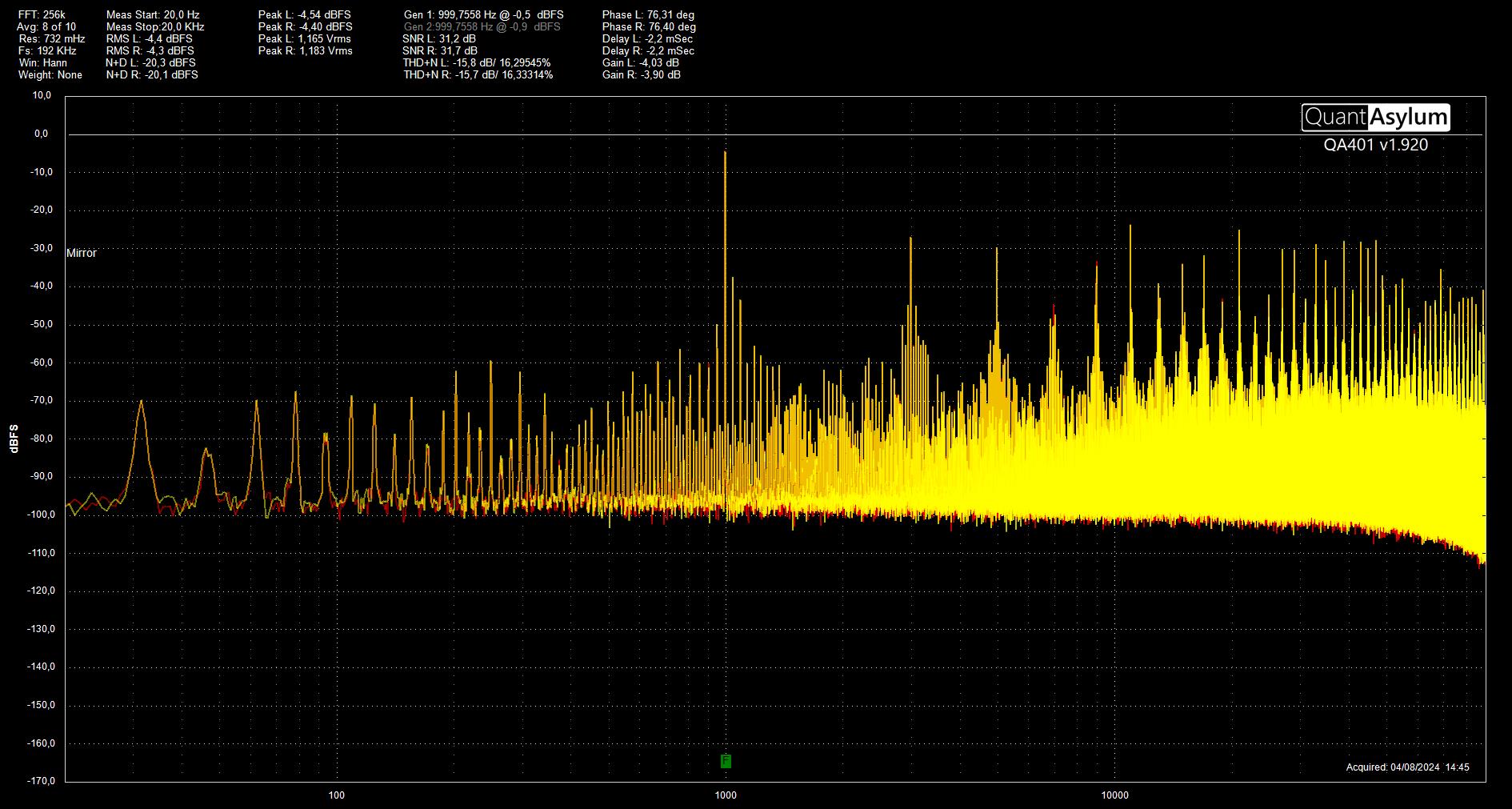The image size is (1512, 809).
Task: Click the 'Delay L: -2,2 mSec' readout
Action: click(x=647, y=38)
